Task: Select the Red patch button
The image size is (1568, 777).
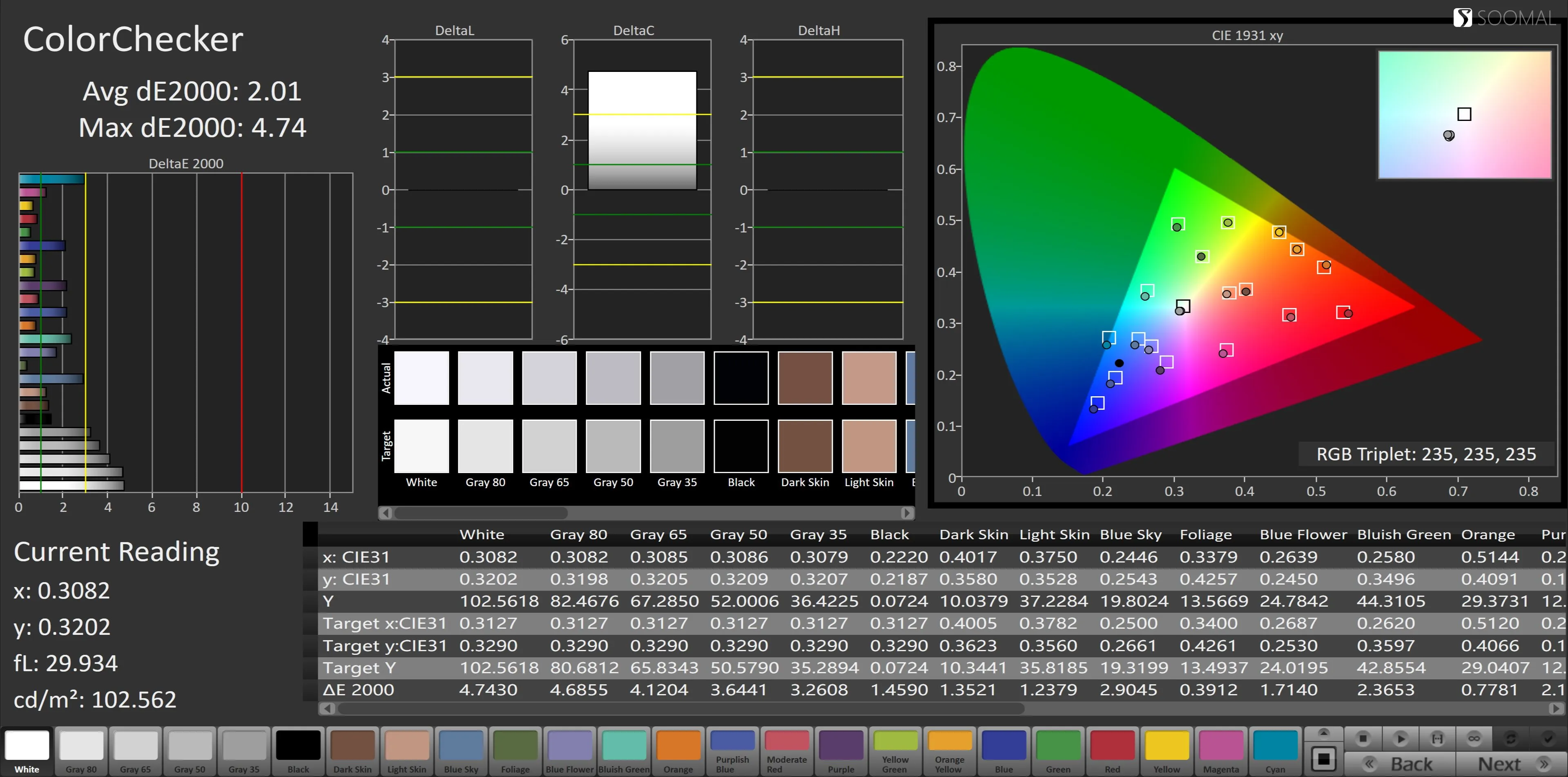Action: 1112,751
